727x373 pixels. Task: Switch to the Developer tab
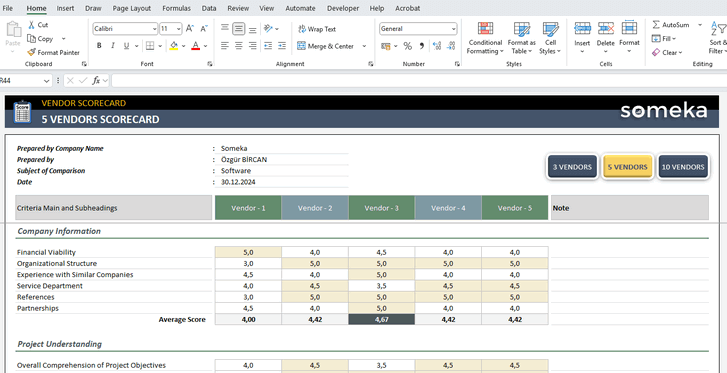coord(343,8)
